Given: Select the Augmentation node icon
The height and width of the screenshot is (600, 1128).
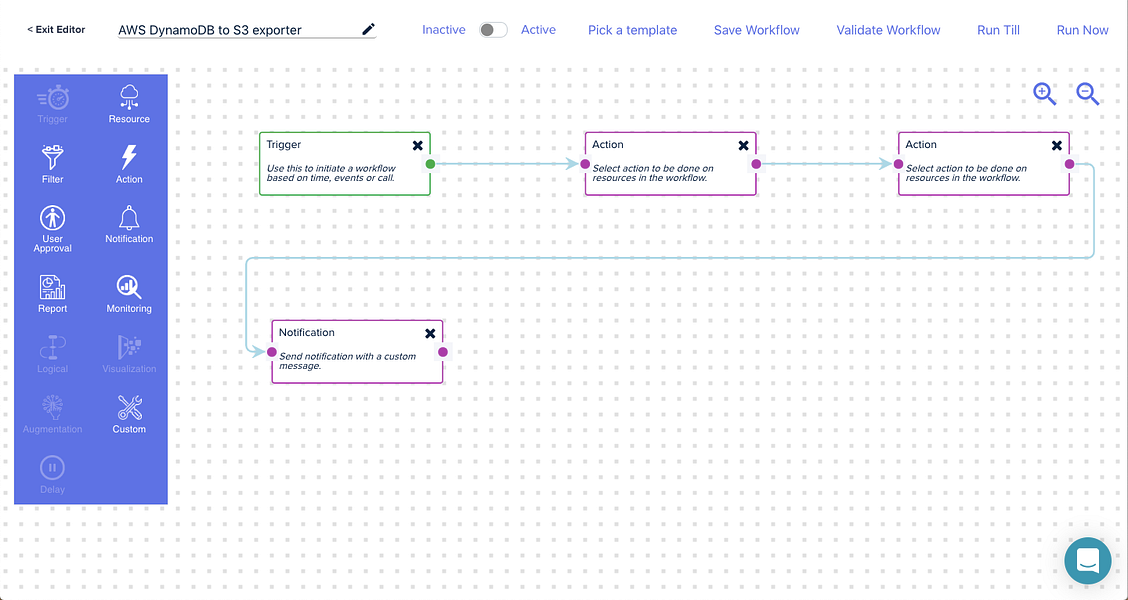Looking at the screenshot, I should [x=53, y=408].
